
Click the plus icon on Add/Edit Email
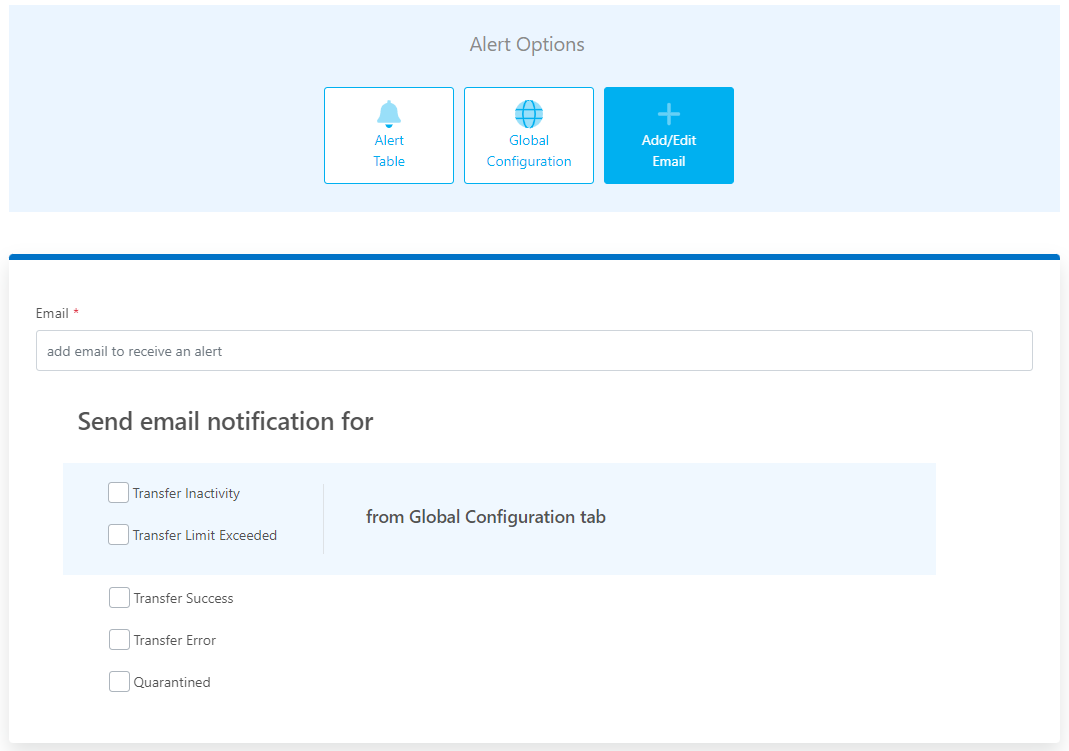(x=669, y=114)
